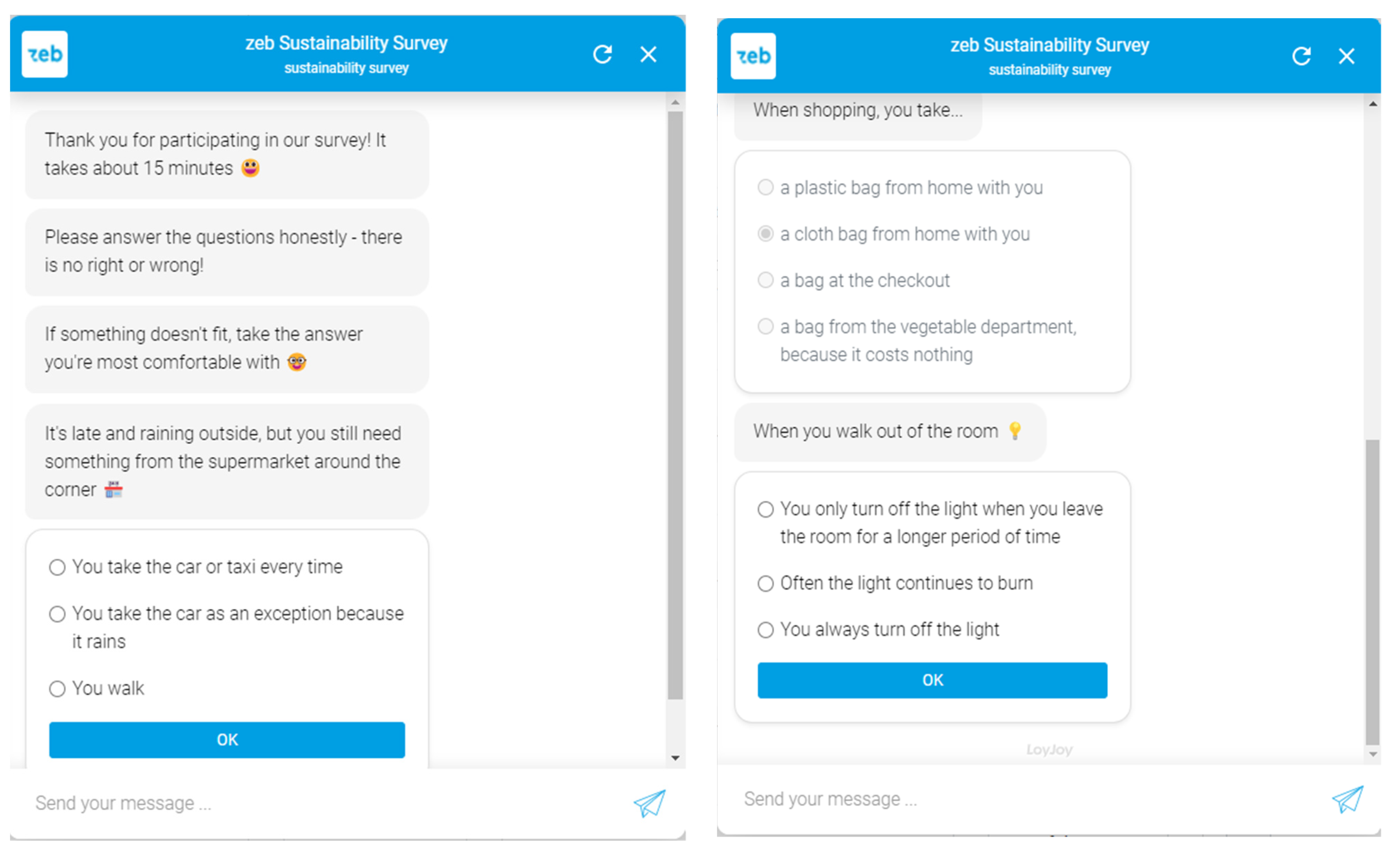1400x850 pixels.
Task: Click the zeb logo in right chat
Action: pyautogui.click(x=753, y=56)
